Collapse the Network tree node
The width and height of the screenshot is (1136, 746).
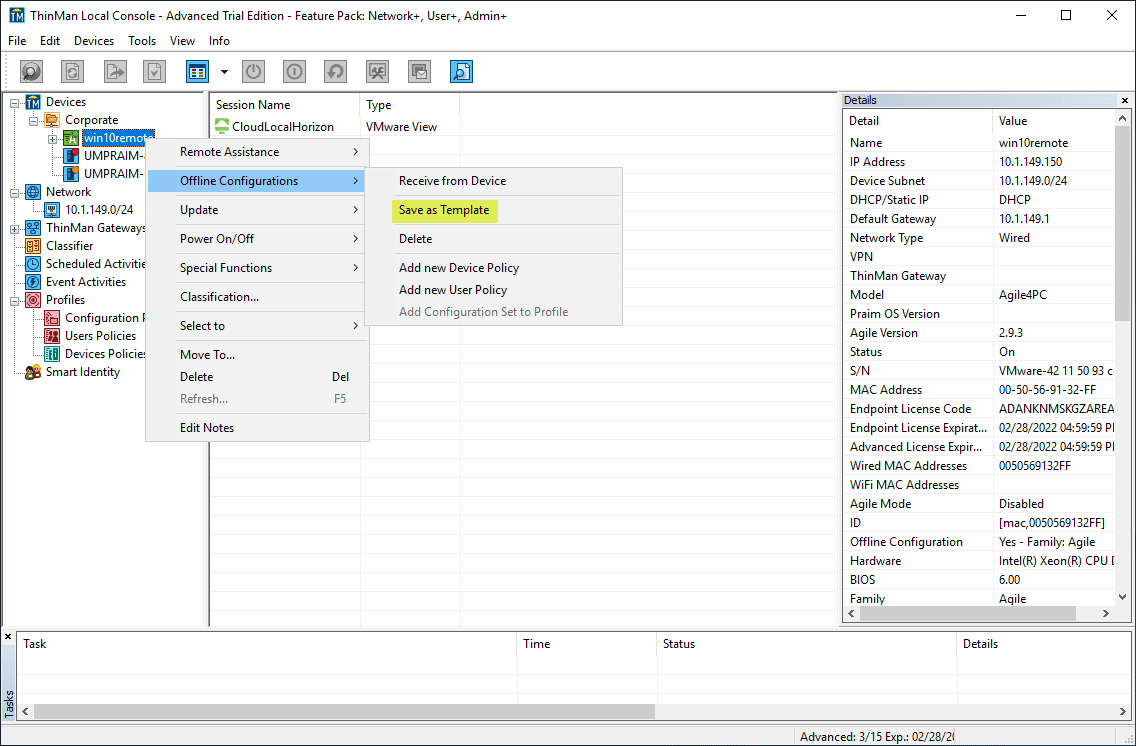click(14, 193)
